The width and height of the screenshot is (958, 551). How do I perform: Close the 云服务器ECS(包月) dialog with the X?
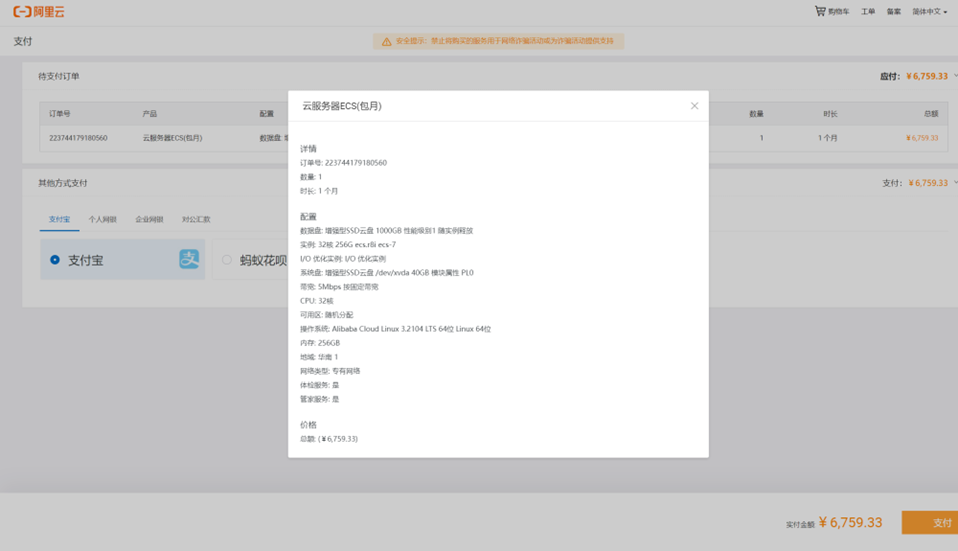point(694,106)
